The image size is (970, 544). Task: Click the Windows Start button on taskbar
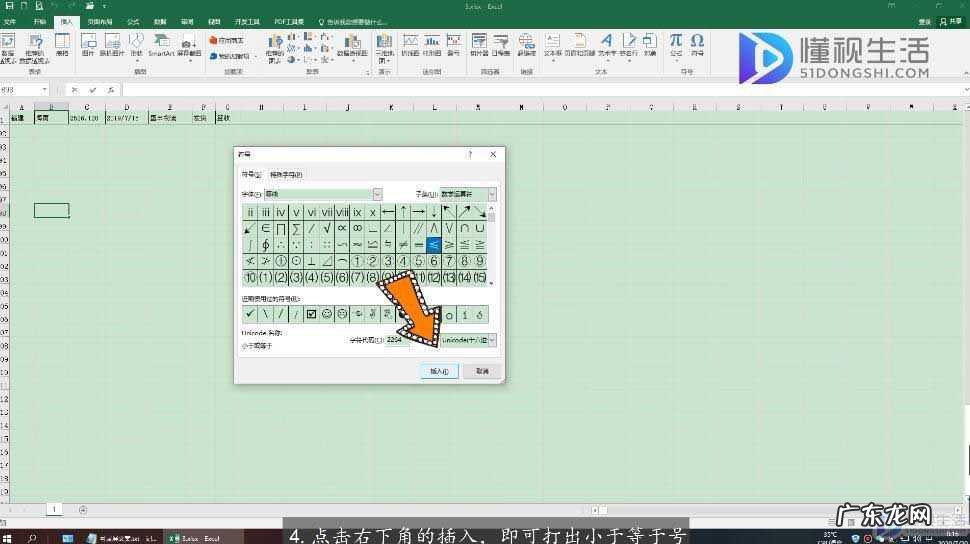9,537
